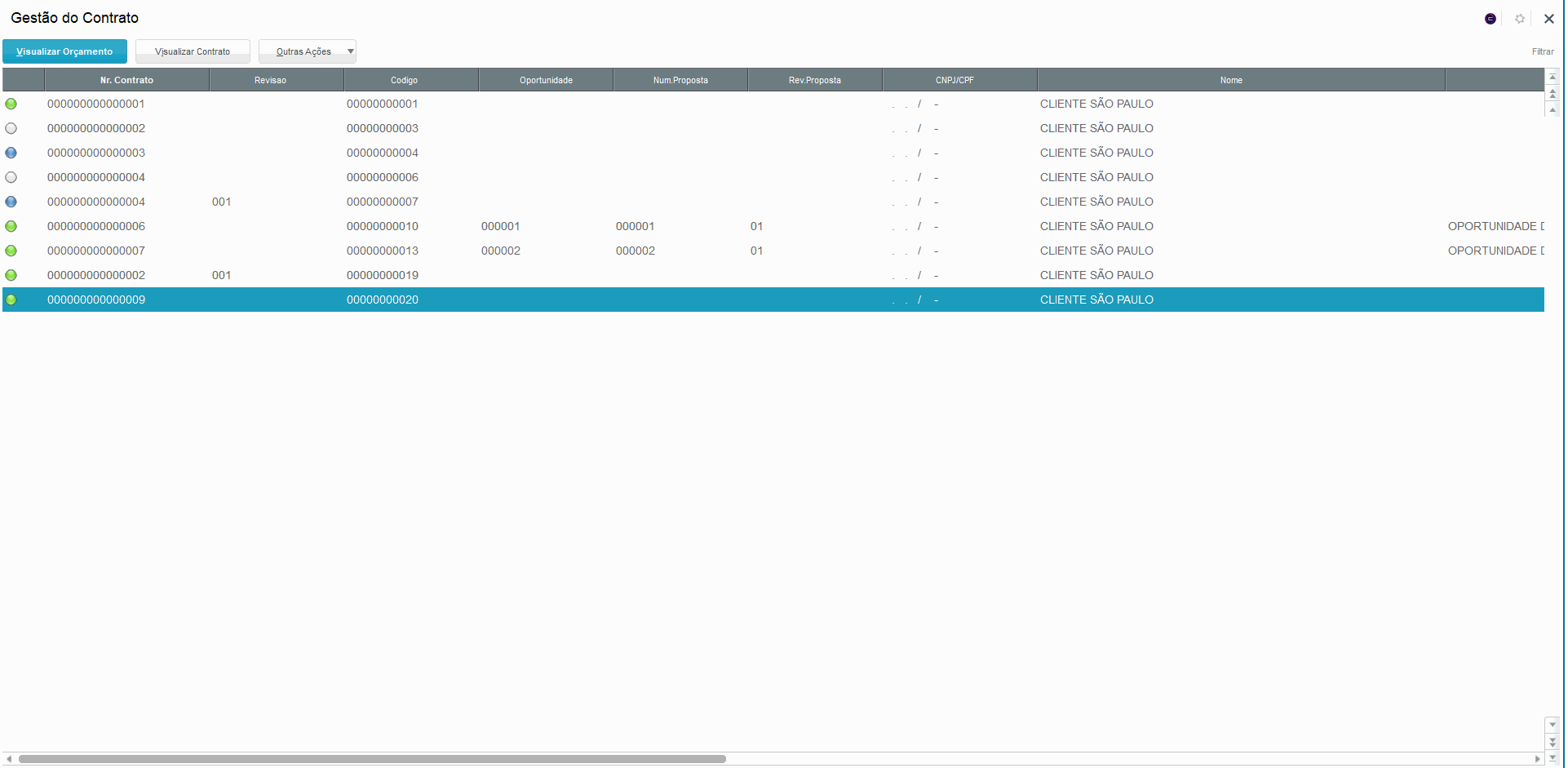Click green status icon of highlighted contract 000000000000009

pyautogui.click(x=11, y=300)
